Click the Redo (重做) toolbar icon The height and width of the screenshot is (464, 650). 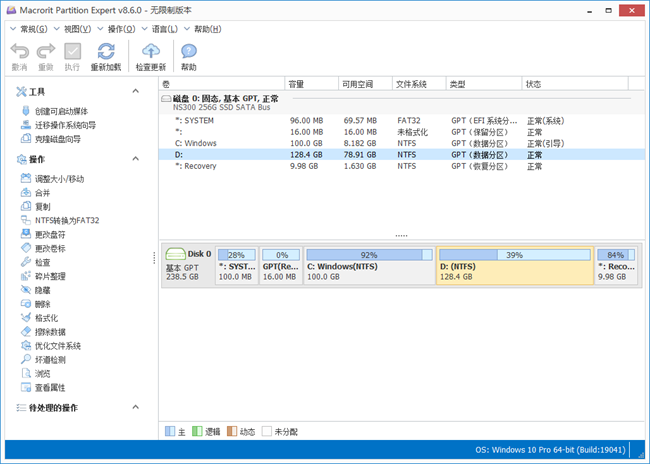[46, 51]
